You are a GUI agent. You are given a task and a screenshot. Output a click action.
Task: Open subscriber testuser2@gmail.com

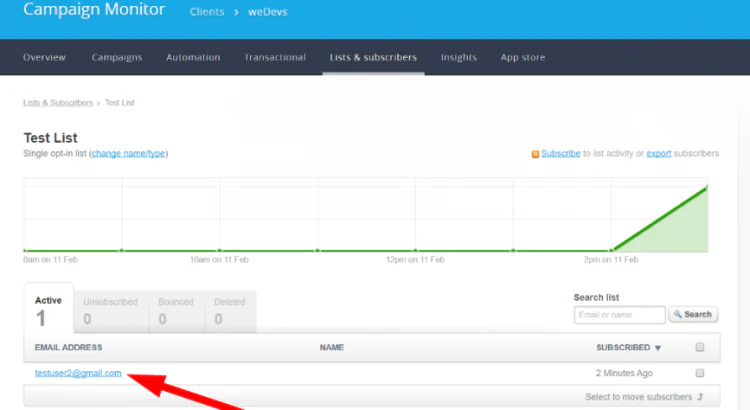(78, 373)
